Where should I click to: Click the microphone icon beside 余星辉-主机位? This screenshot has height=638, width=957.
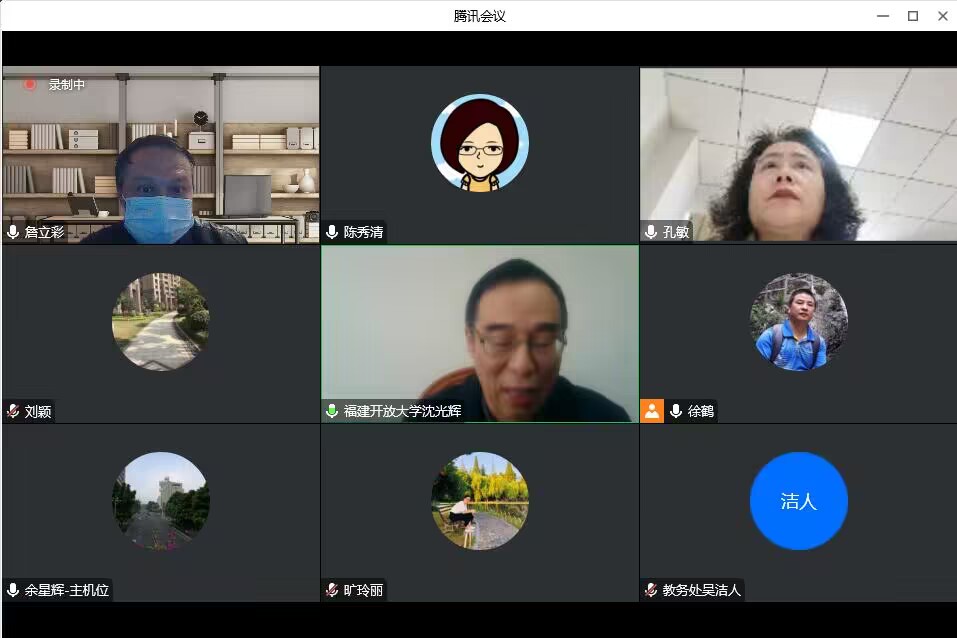click(x=13, y=590)
